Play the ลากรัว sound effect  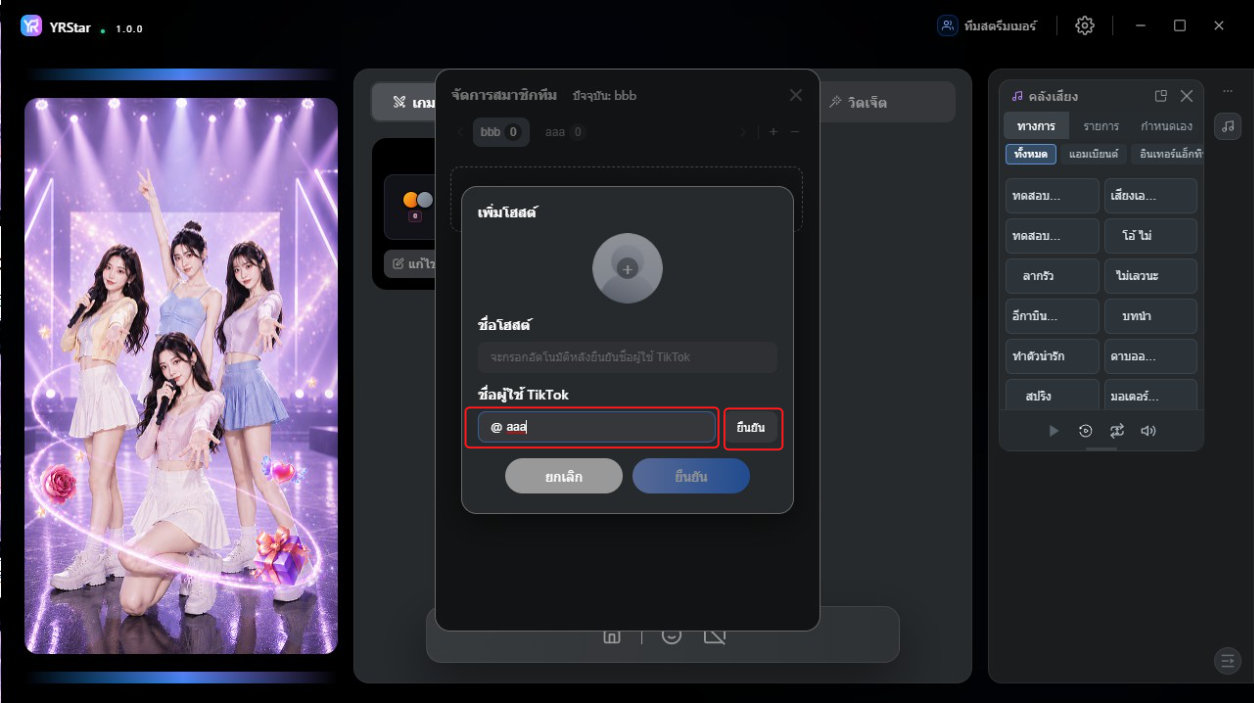point(1052,276)
